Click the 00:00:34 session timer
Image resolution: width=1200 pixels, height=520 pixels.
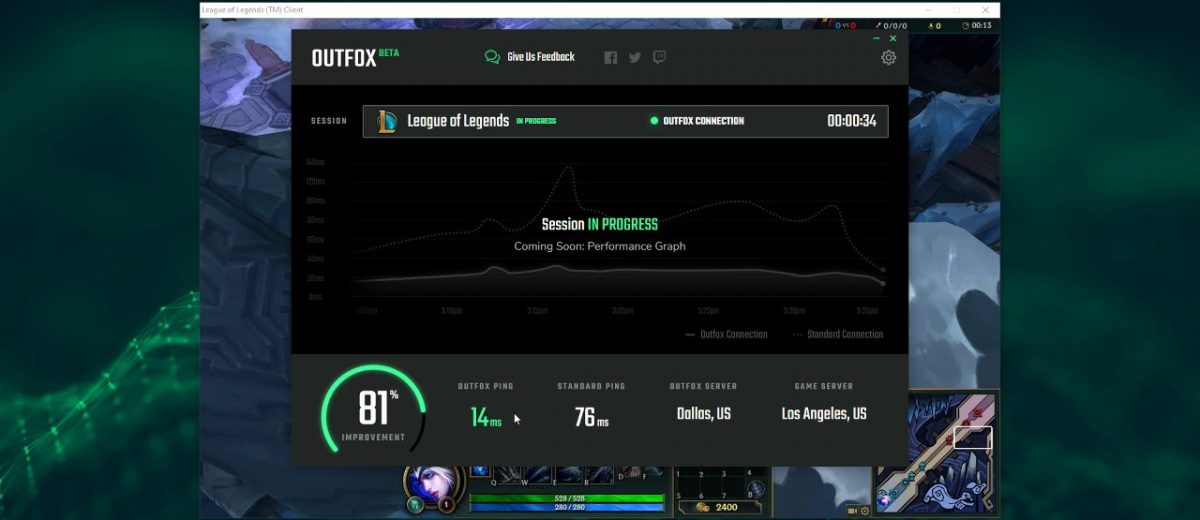pyautogui.click(x=851, y=121)
